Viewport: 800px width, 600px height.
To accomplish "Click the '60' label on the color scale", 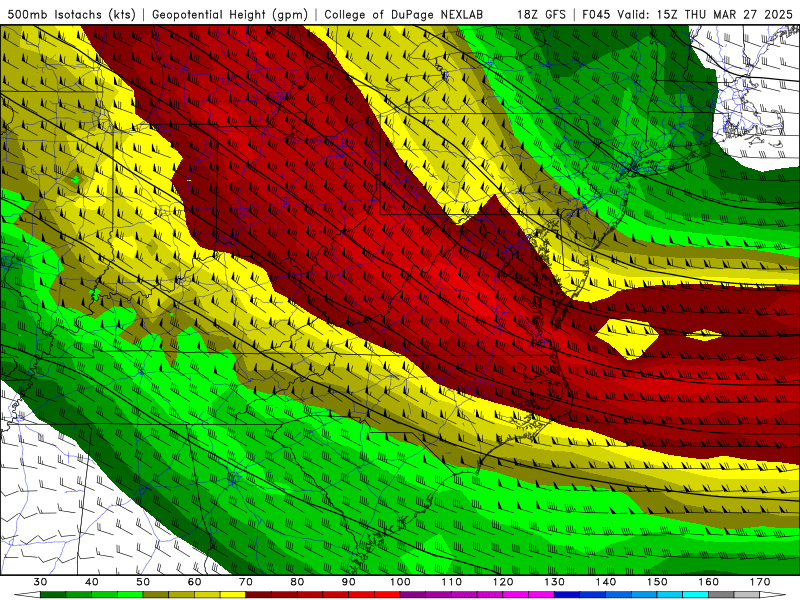I will pos(194,582).
